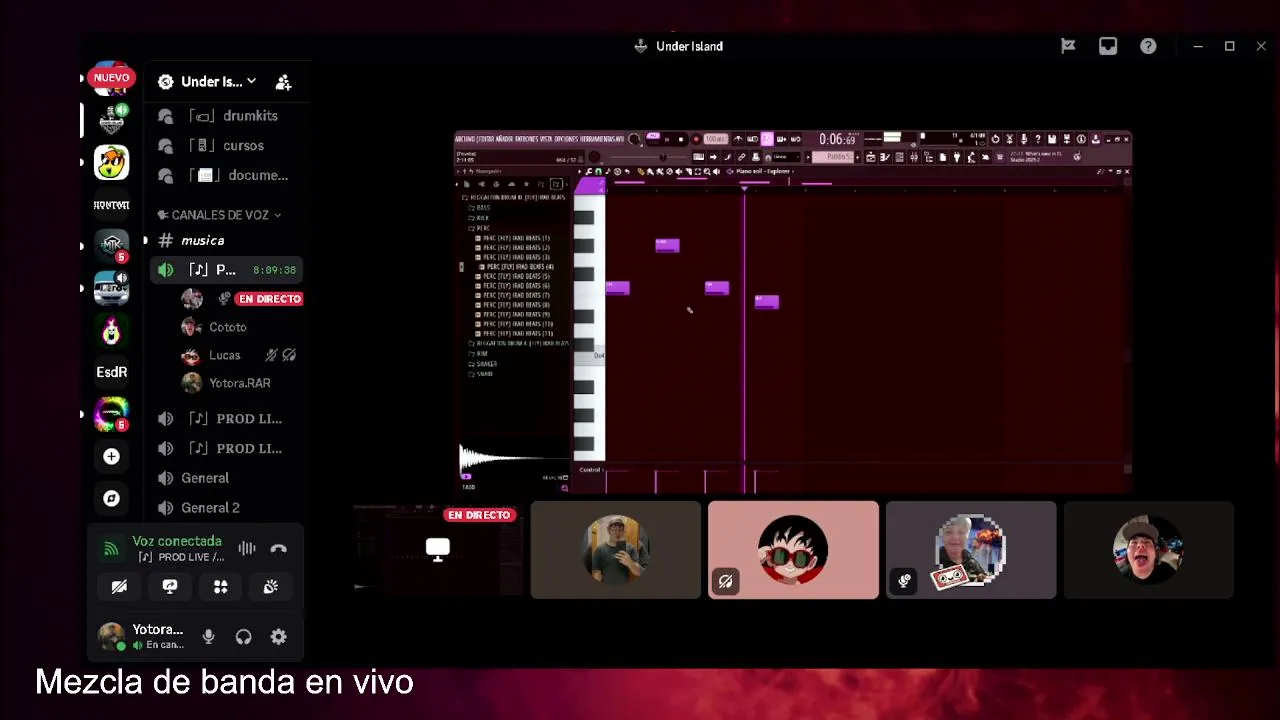Toggle Lucas's muted microphone icon
Screen dimensions: 1280x720
click(271, 355)
